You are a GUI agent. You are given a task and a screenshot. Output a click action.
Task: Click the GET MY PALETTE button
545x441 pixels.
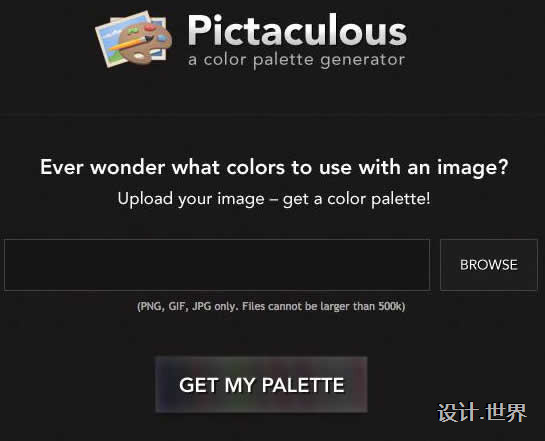click(261, 385)
